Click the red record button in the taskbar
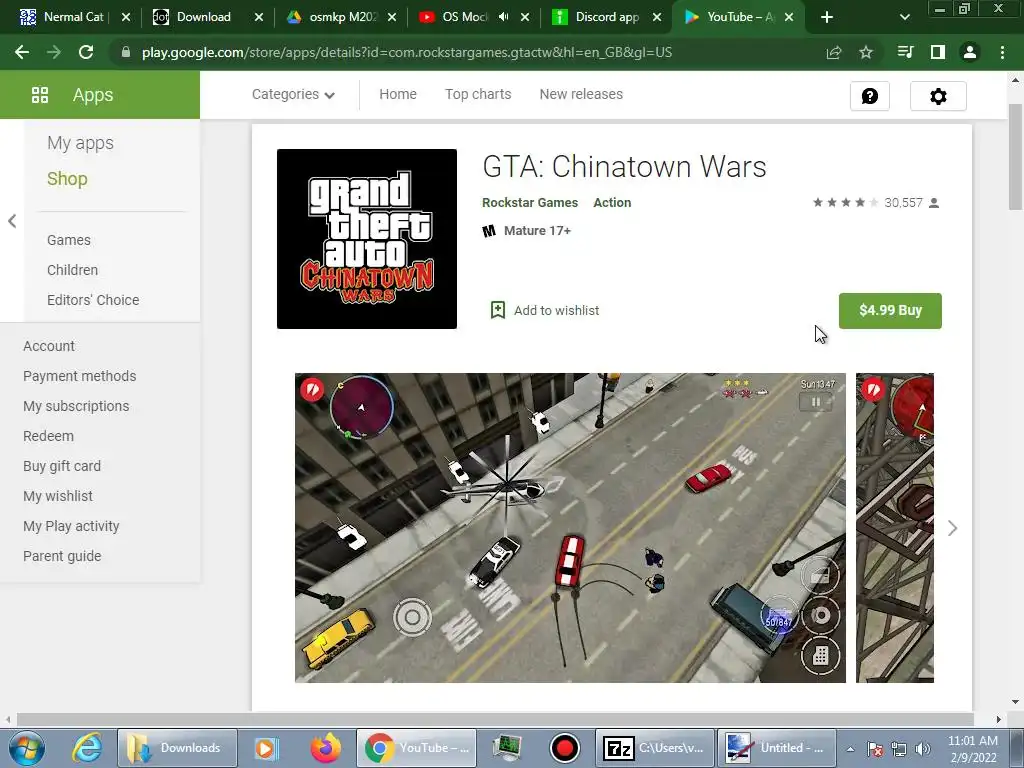This screenshot has width=1024, height=768. point(565,748)
